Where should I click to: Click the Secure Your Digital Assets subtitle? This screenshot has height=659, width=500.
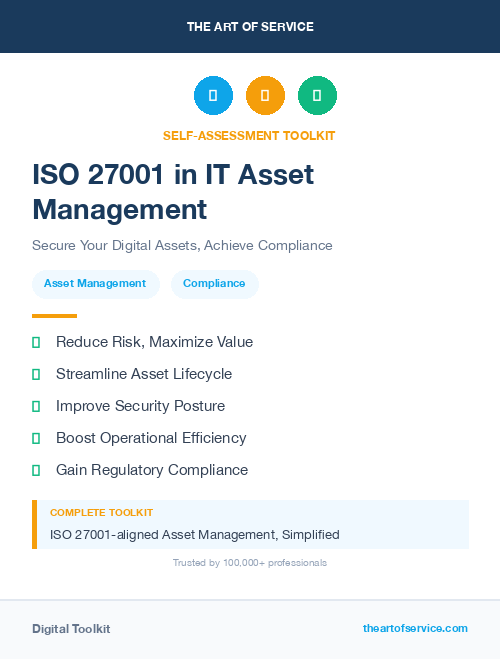(182, 245)
